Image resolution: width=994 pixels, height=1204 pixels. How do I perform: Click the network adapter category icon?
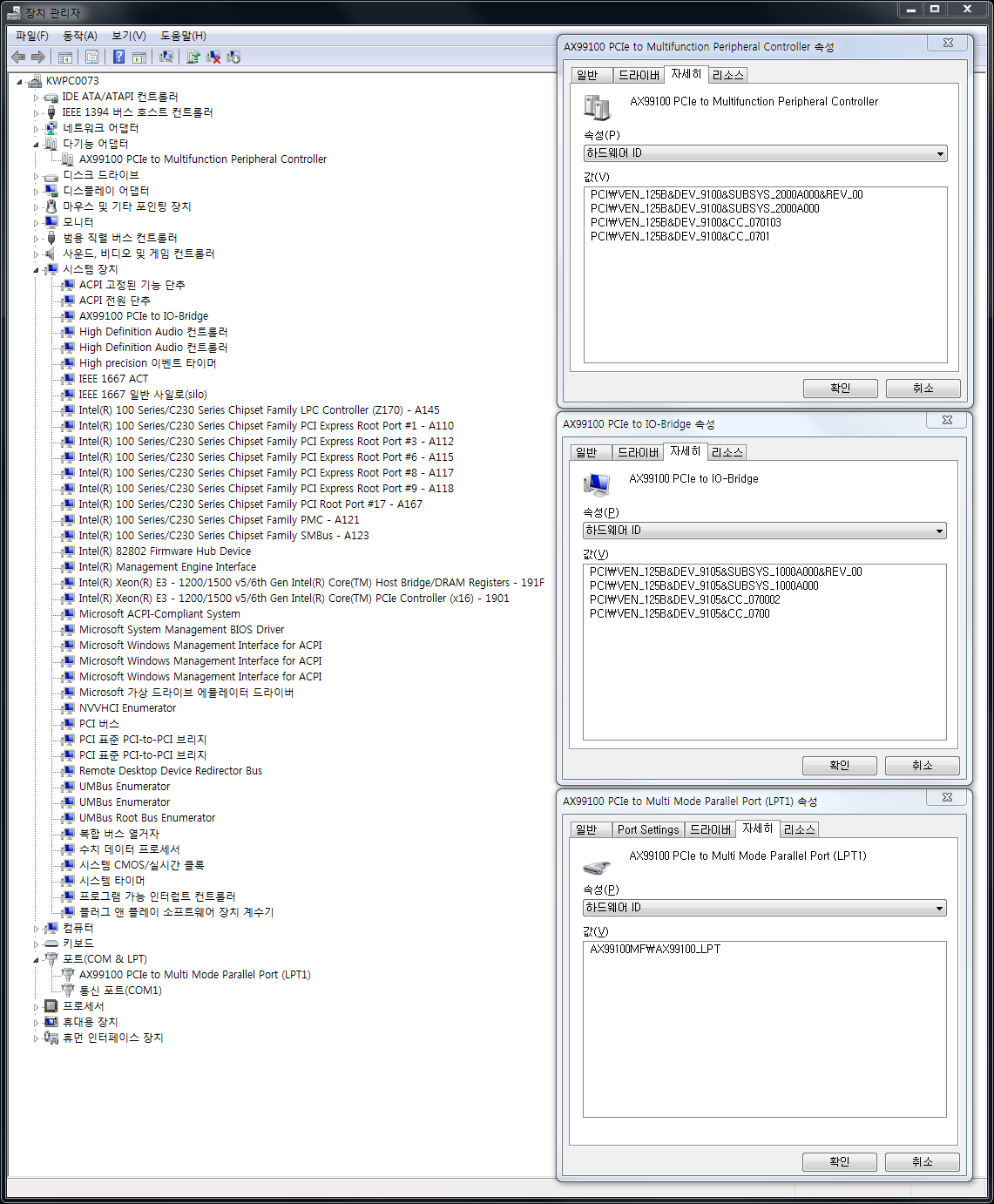pos(51,128)
